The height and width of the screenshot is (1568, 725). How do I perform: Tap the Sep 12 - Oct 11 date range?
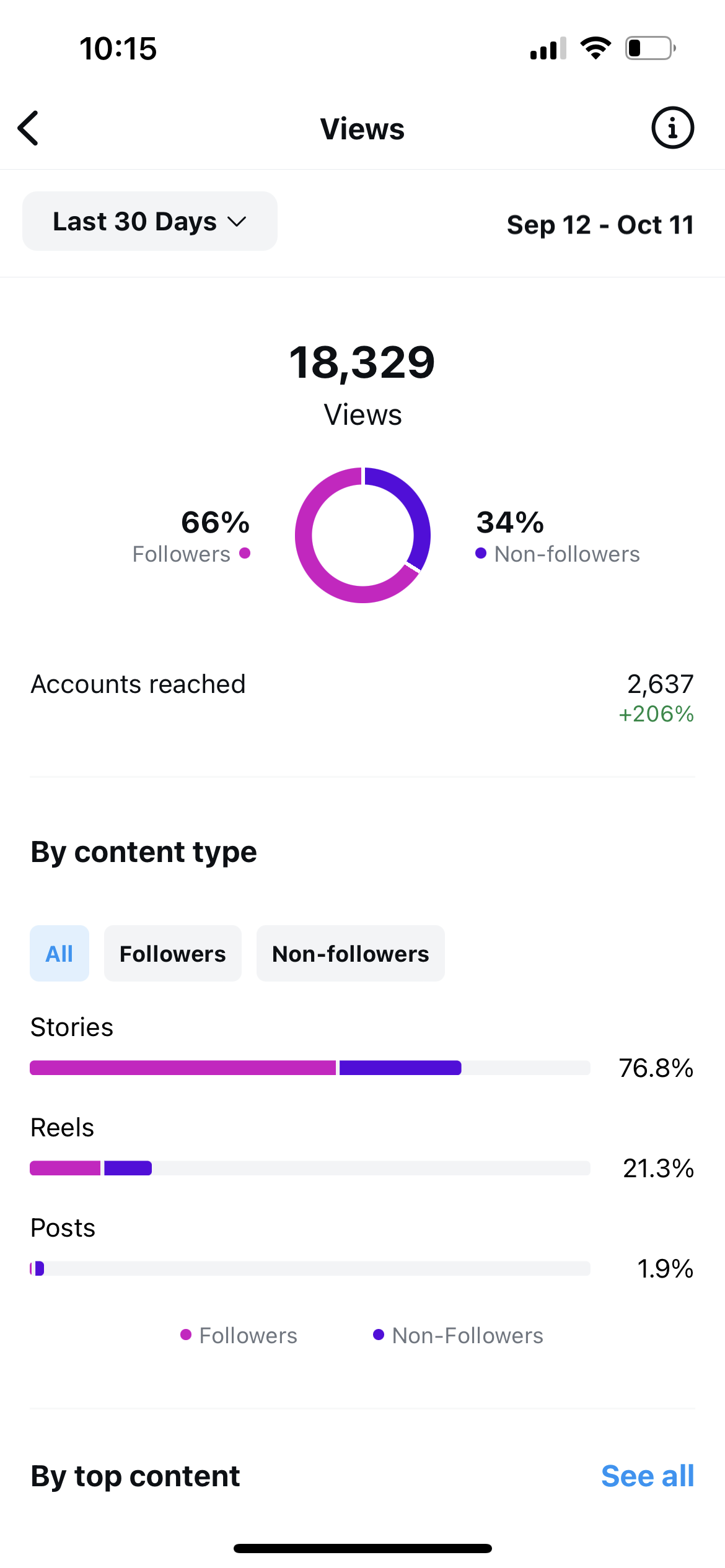click(x=600, y=224)
